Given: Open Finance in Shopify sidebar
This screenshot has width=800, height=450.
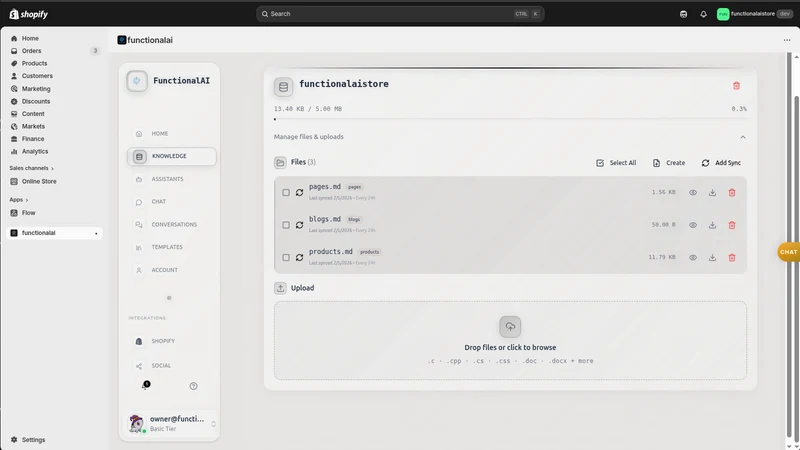Looking at the screenshot, I should 33,139.
